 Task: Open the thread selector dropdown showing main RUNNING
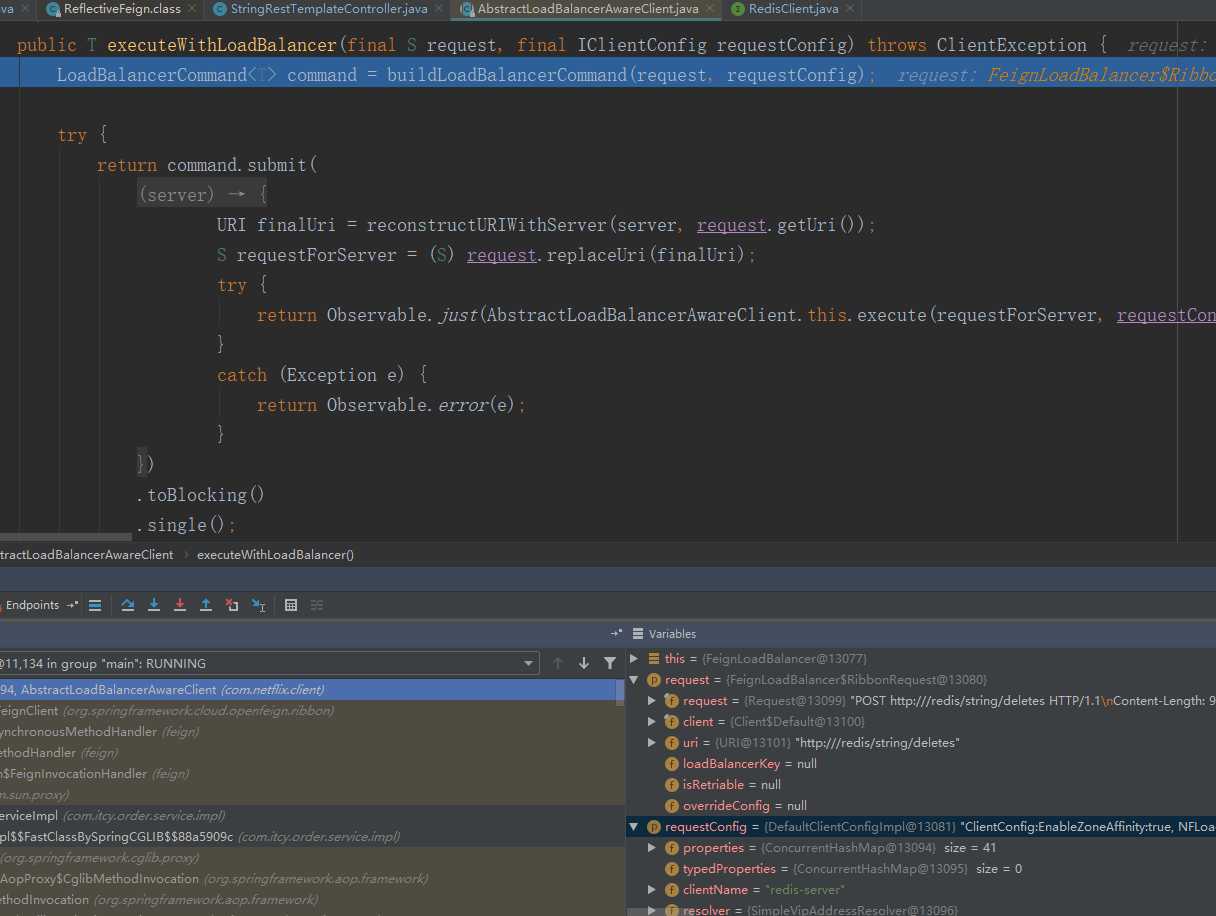(x=268, y=663)
